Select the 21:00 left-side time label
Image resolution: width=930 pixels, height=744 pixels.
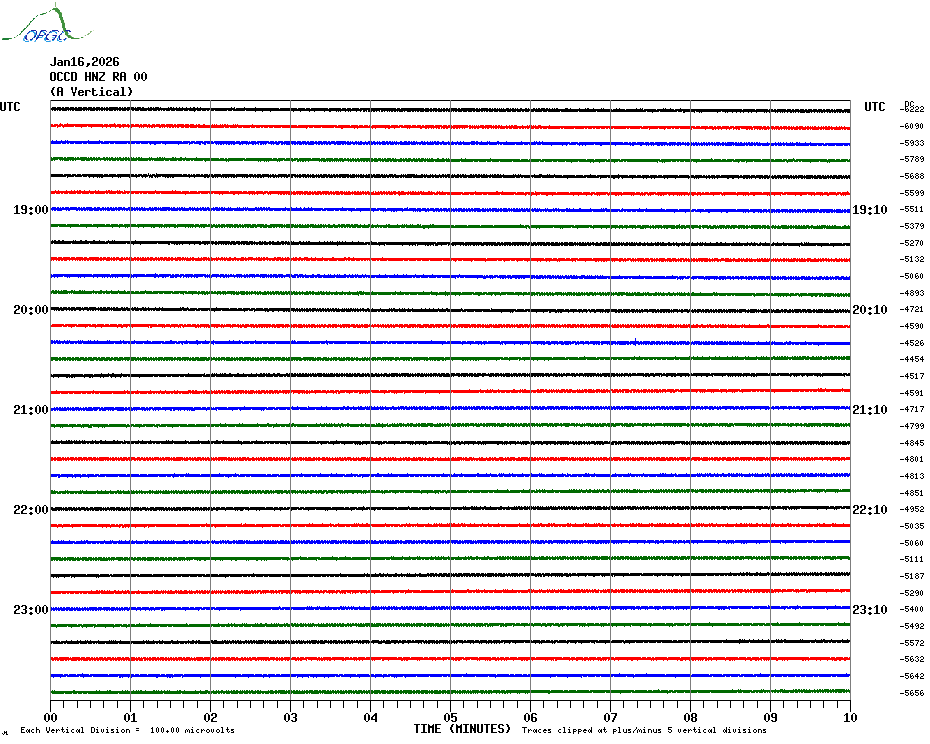click(x=31, y=410)
